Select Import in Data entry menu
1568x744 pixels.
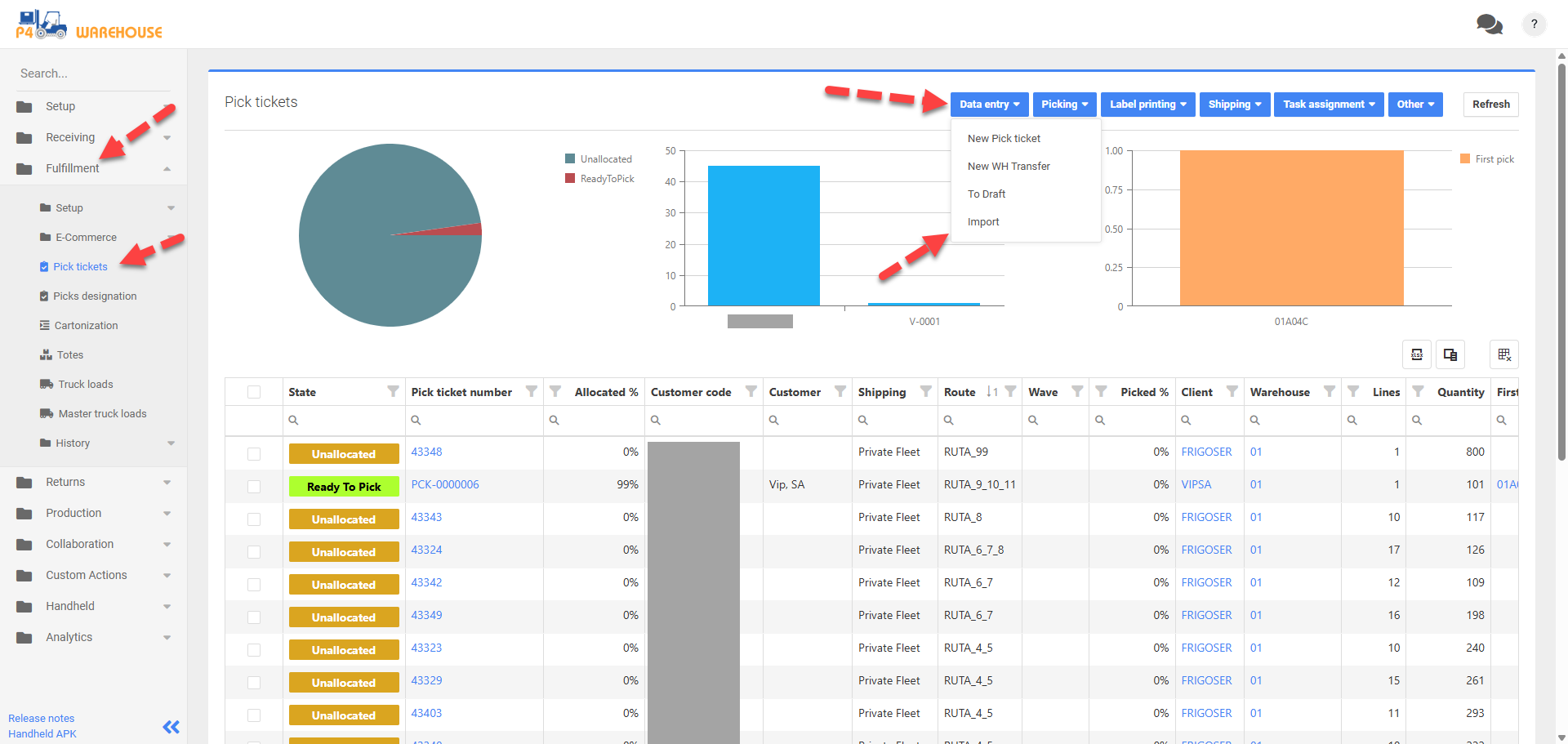tap(983, 222)
